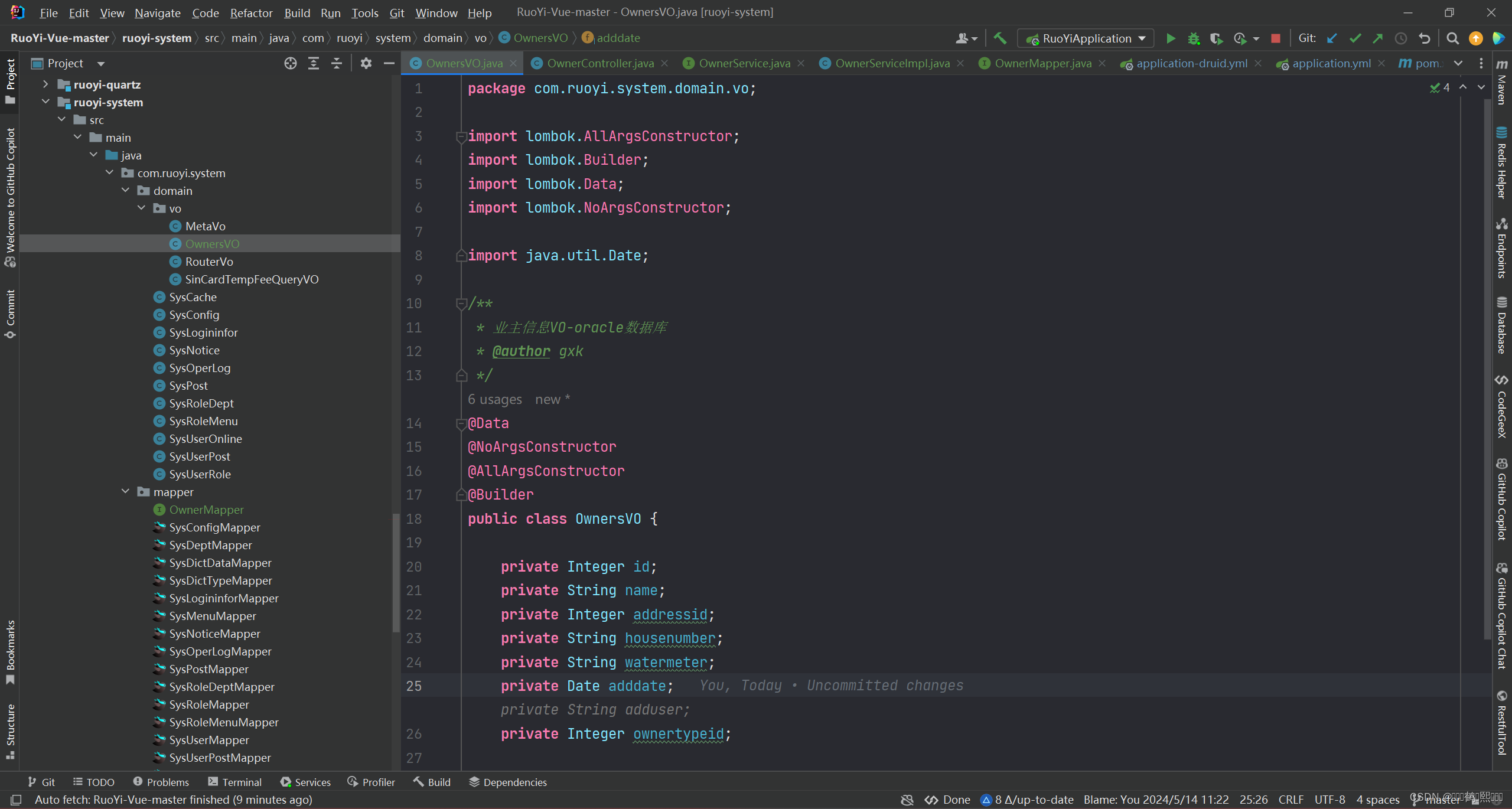Open the Terminal tool window
The image size is (1512, 809).
pos(235,782)
